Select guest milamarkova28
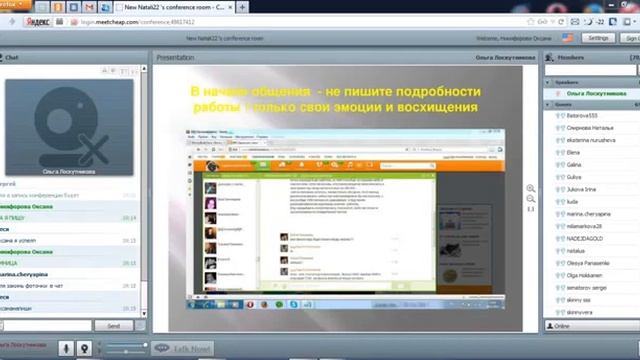 tap(584, 226)
